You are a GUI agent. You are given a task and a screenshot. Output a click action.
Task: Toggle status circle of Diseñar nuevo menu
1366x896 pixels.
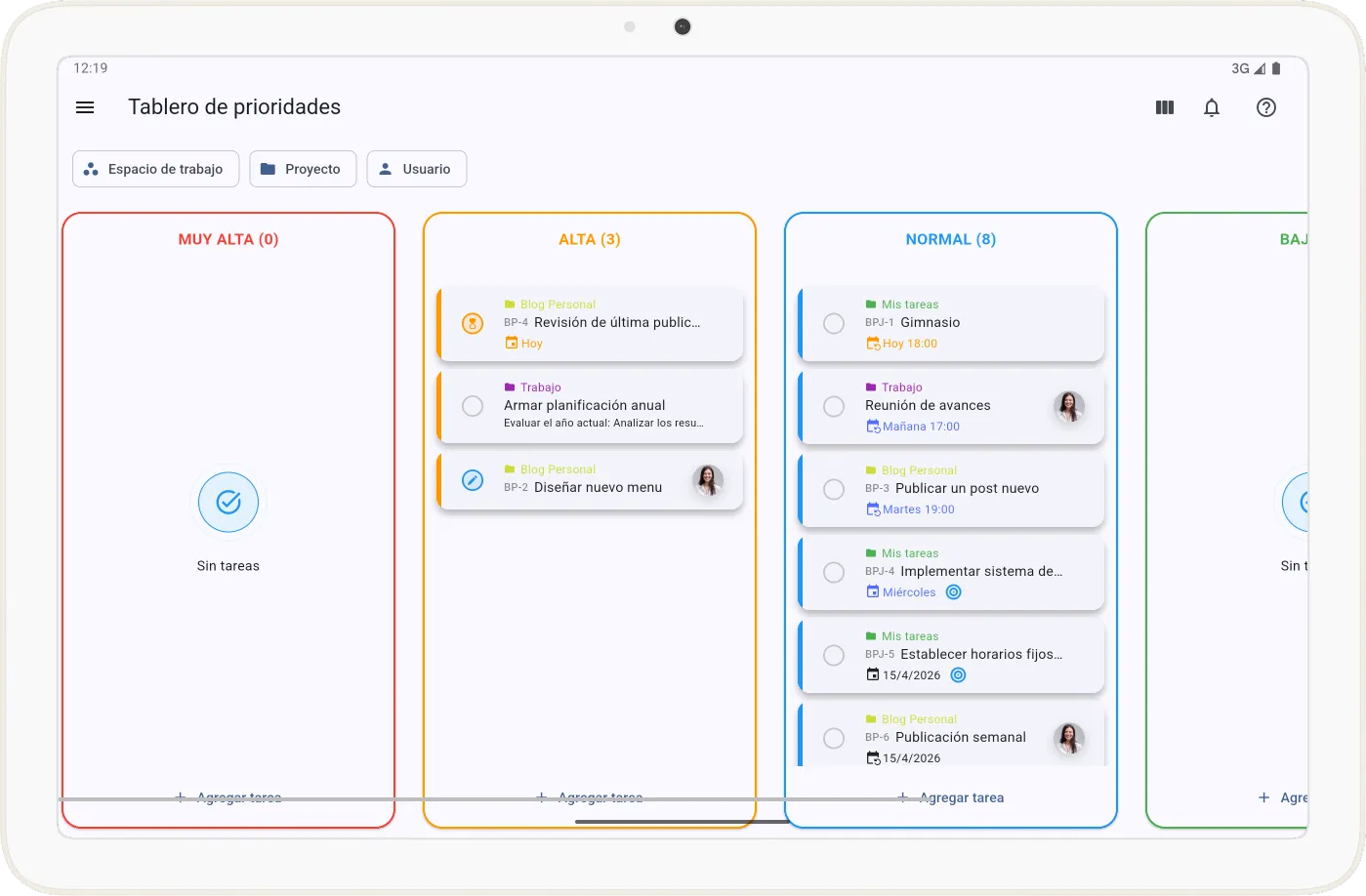click(x=473, y=480)
